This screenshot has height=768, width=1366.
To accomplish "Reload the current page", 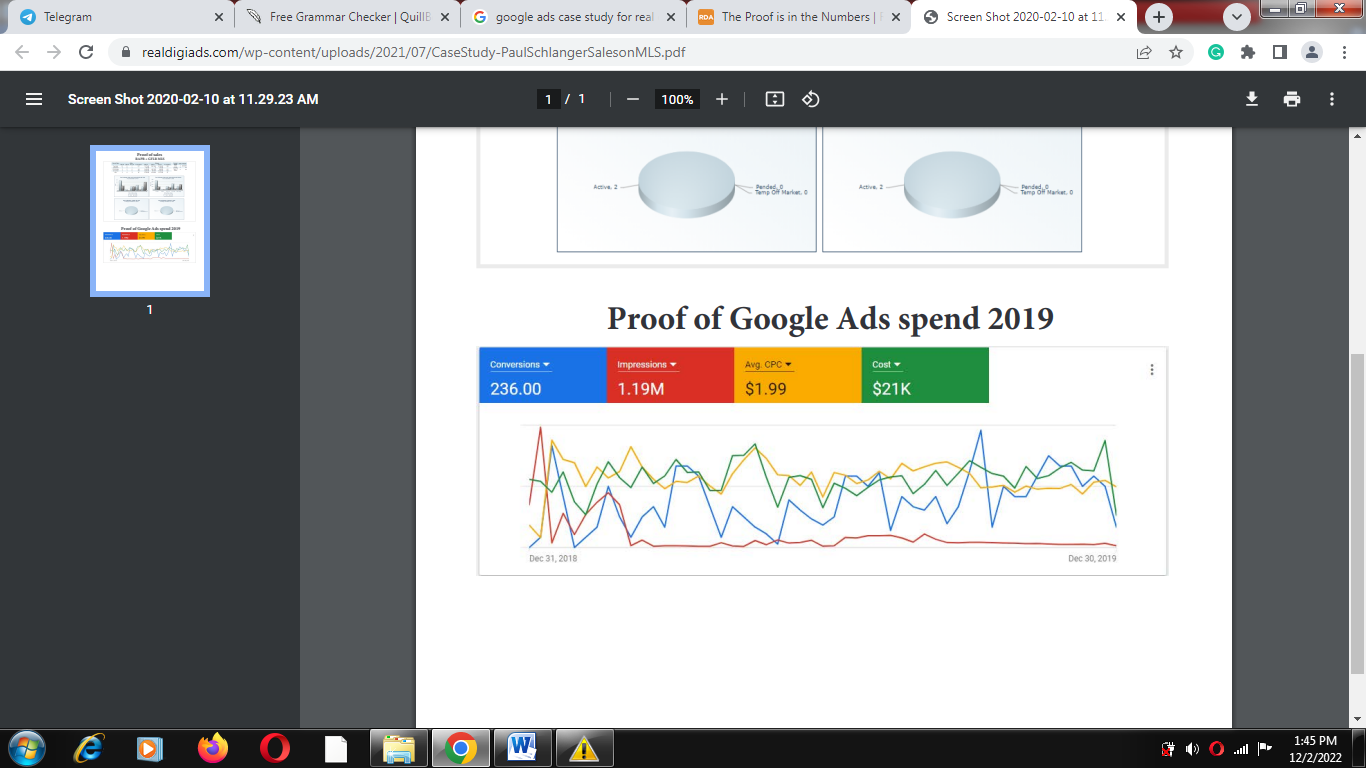I will pyautogui.click(x=86, y=52).
